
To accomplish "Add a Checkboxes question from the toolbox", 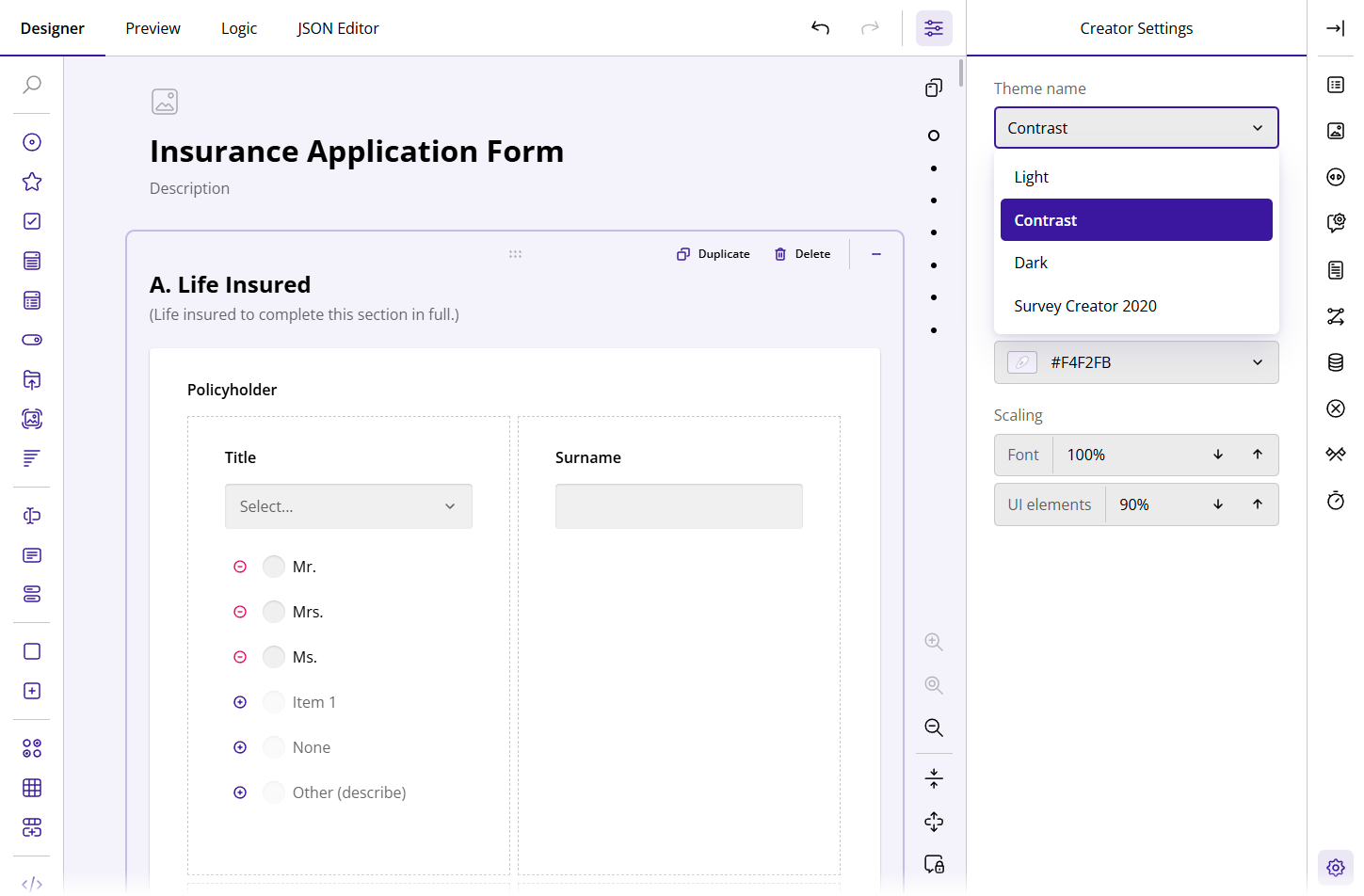I will pyautogui.click(x=31, y=220).
